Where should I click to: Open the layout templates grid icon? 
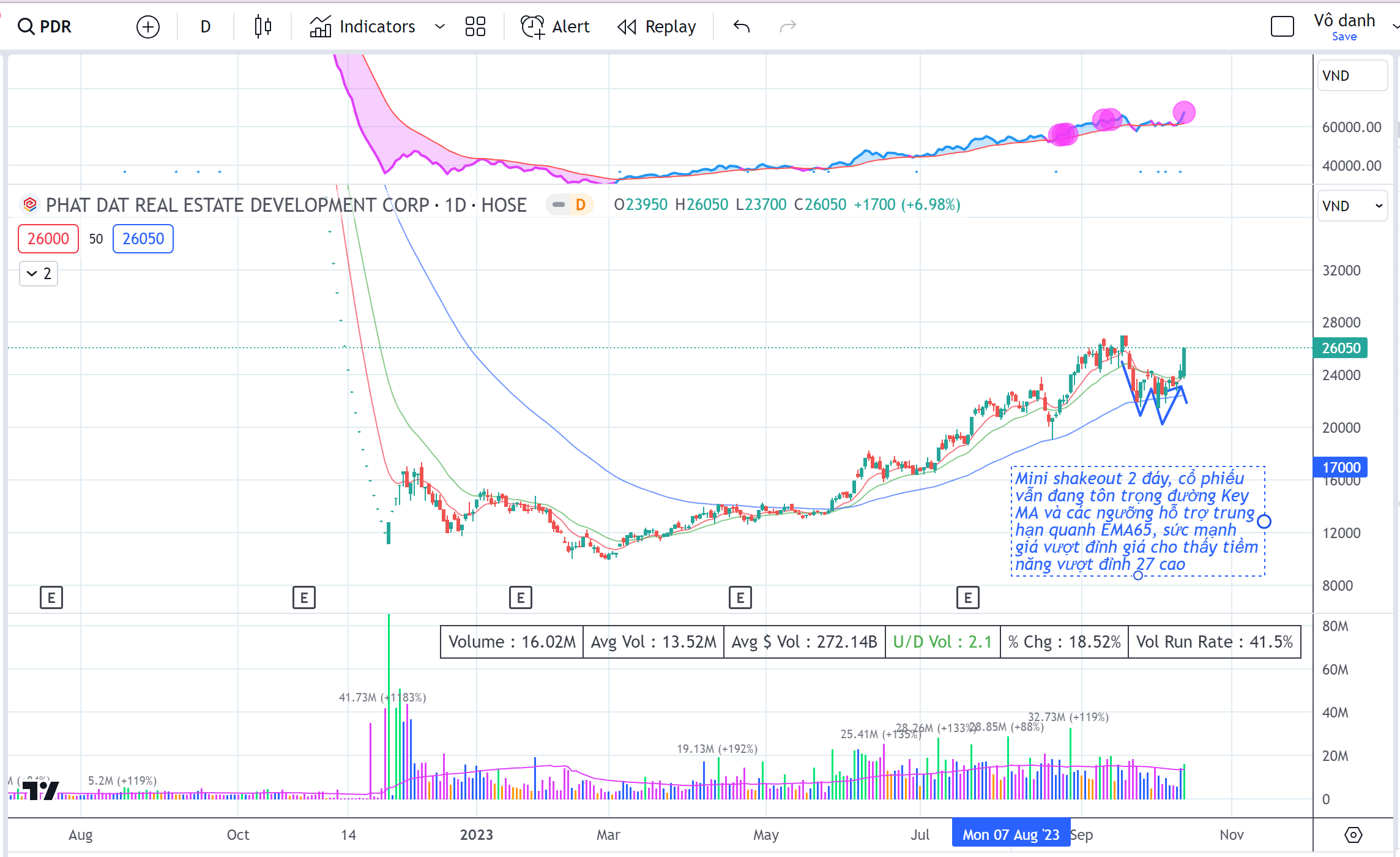[475, 26]
